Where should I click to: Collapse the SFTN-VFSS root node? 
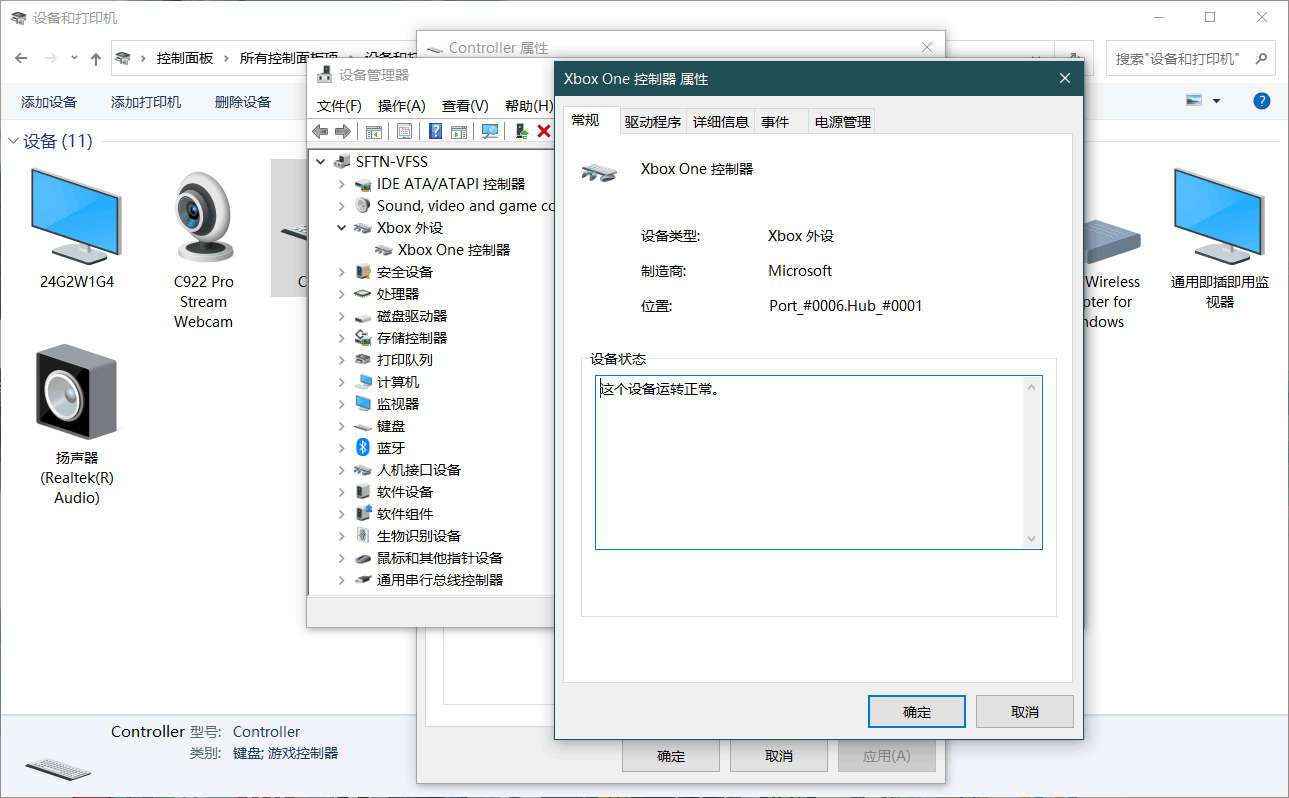[x=320, y=162]
